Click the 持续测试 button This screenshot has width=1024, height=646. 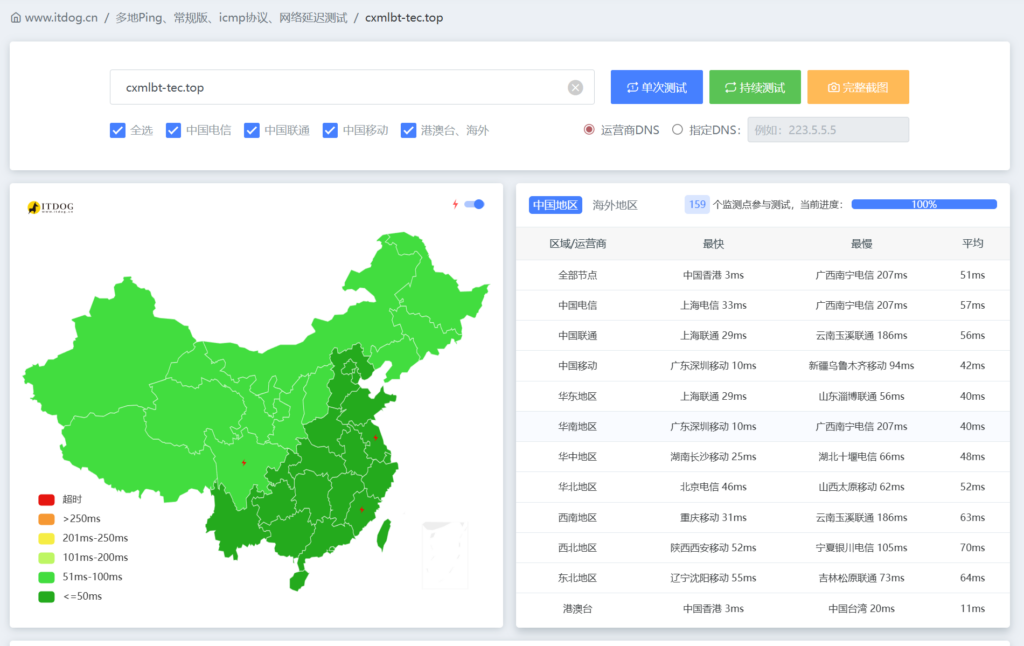[753, 87]
